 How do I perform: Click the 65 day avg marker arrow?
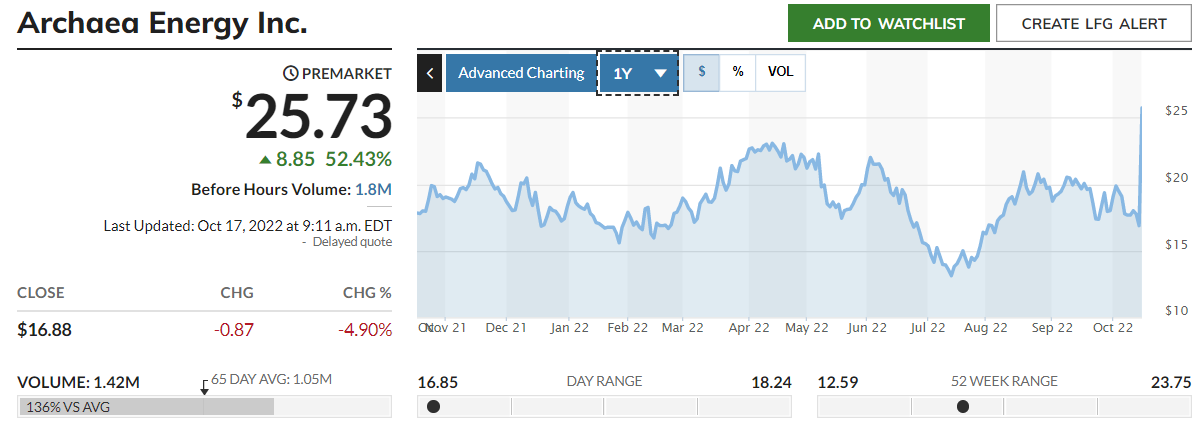pos(204,389)
